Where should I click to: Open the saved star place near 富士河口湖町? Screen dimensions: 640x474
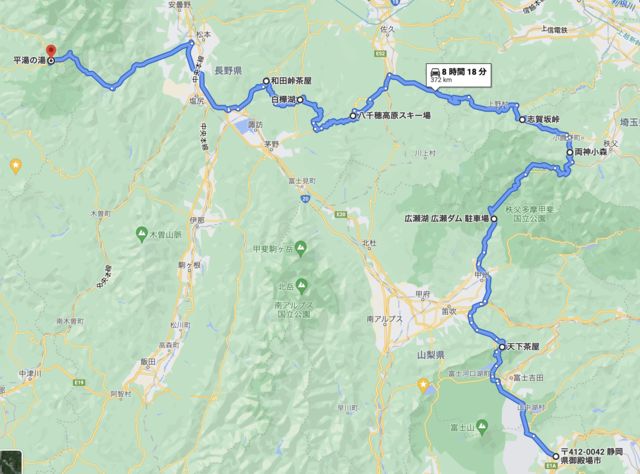[424, 384]
